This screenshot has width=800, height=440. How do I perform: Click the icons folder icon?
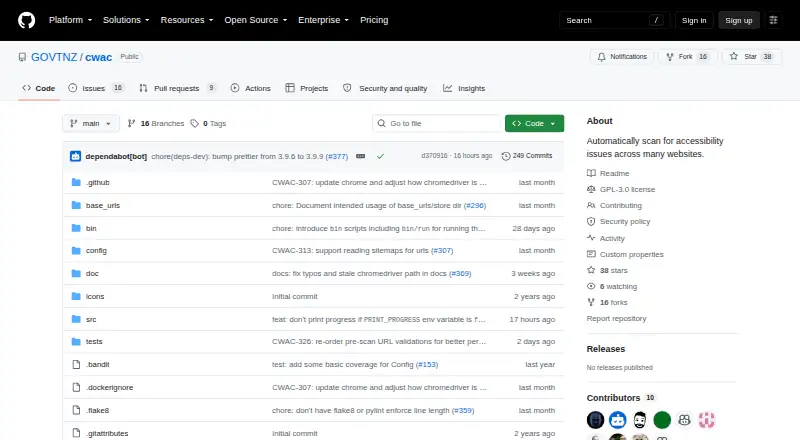click(x=76, y=297)
